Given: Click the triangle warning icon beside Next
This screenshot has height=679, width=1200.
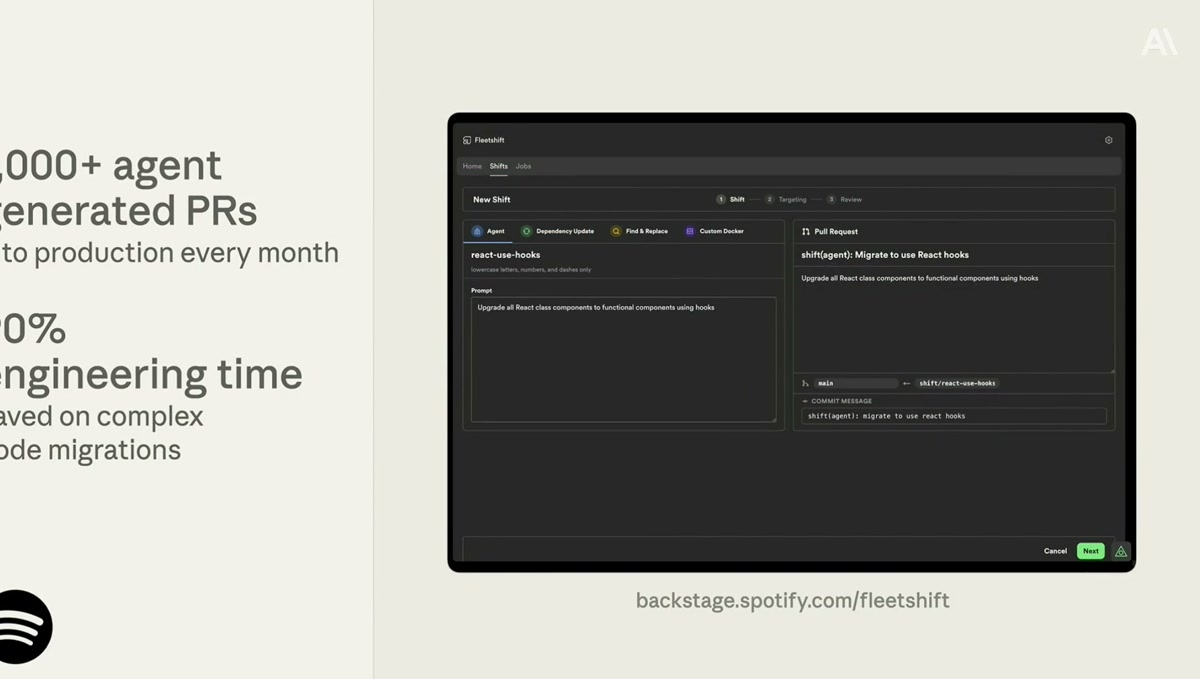Looking at the screenshot, I should click(x=1121, y=551).
